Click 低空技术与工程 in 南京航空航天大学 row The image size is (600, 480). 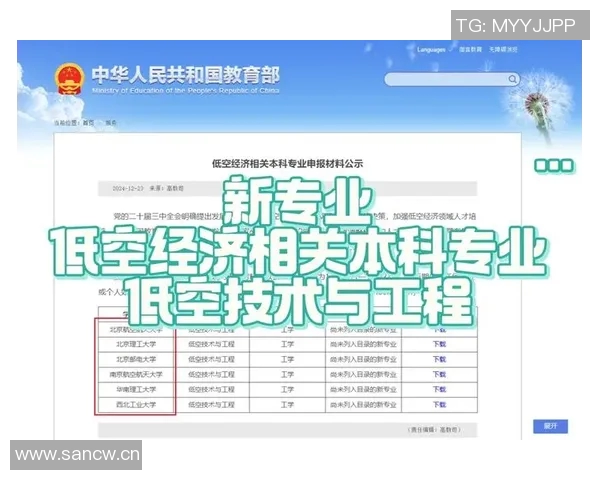pyautogui.click(x=211, y=374)
